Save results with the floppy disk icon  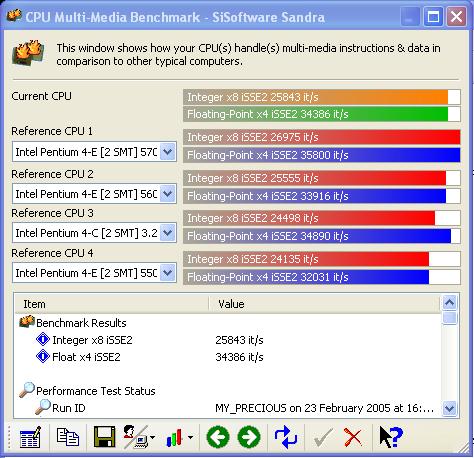coord(104,437)
